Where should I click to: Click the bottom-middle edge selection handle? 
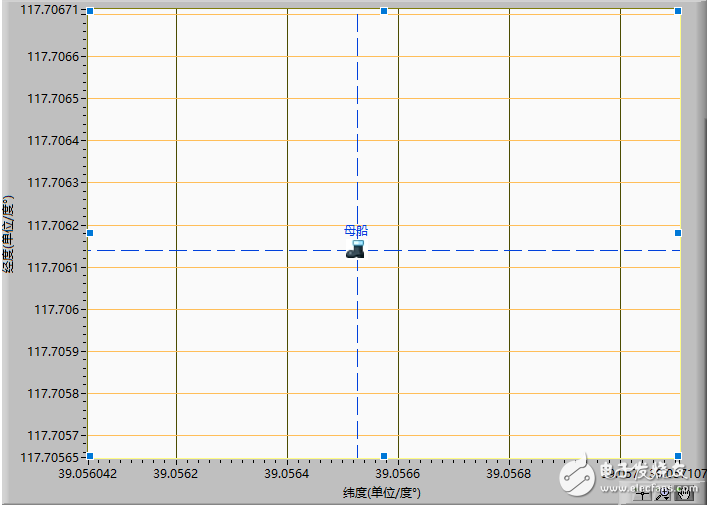click(384, 456)
